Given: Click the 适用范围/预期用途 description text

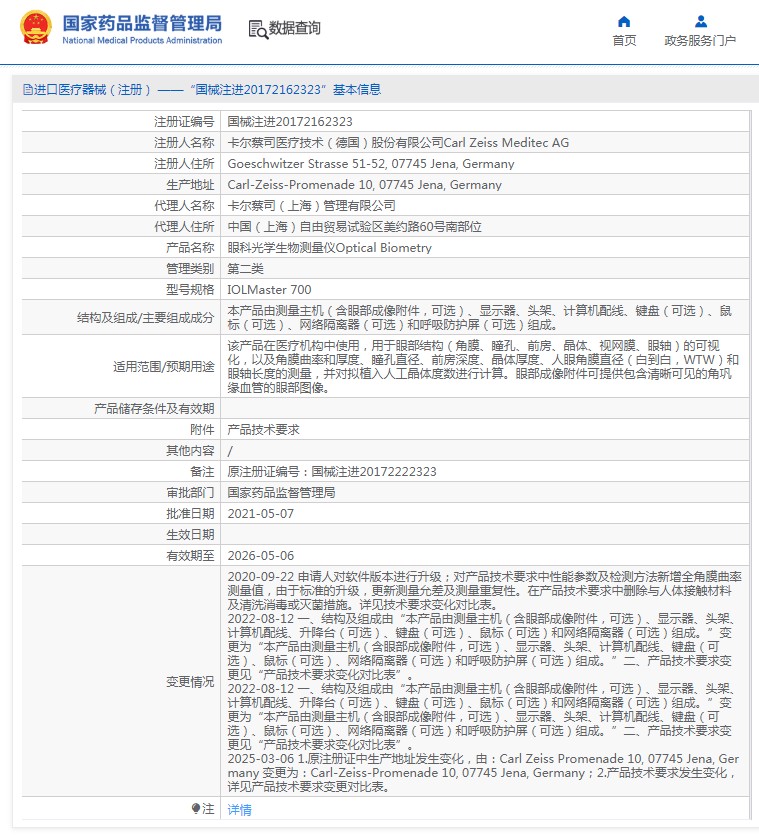Looking at the screenshot, I should [x=483, y=367].
